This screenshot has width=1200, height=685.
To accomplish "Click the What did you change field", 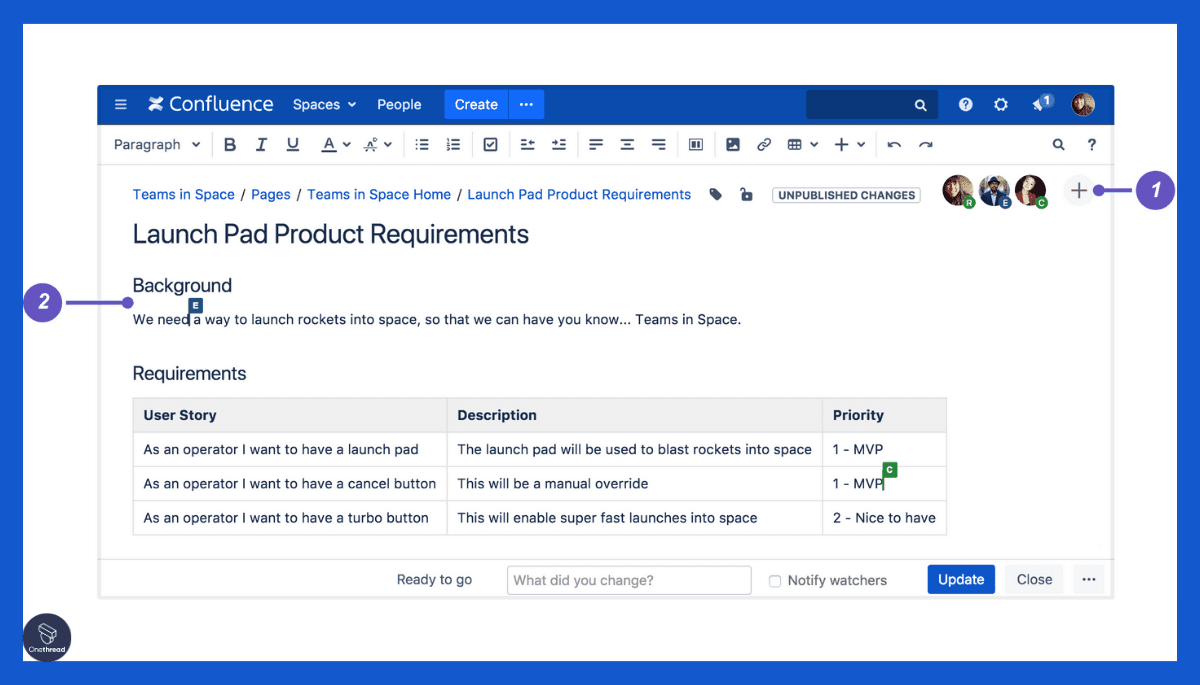I will point(628,580).
